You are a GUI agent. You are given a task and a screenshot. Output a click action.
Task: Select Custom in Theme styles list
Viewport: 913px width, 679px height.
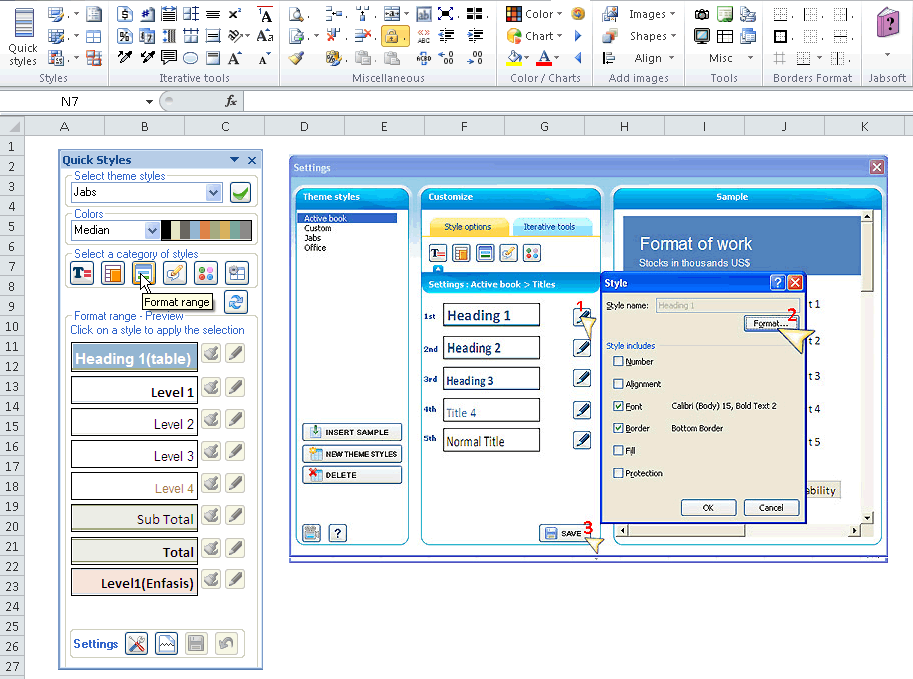click(x=317, y=228)
